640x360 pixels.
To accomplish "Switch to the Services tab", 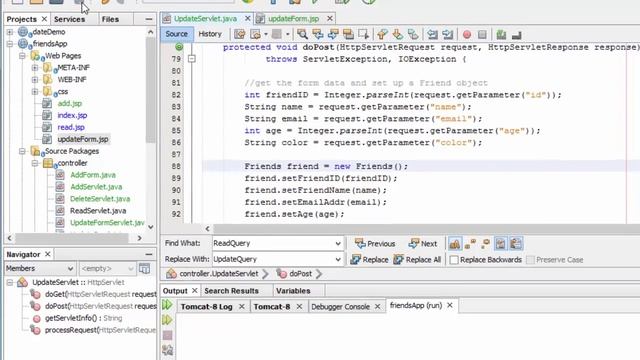I will pos(69,19).
